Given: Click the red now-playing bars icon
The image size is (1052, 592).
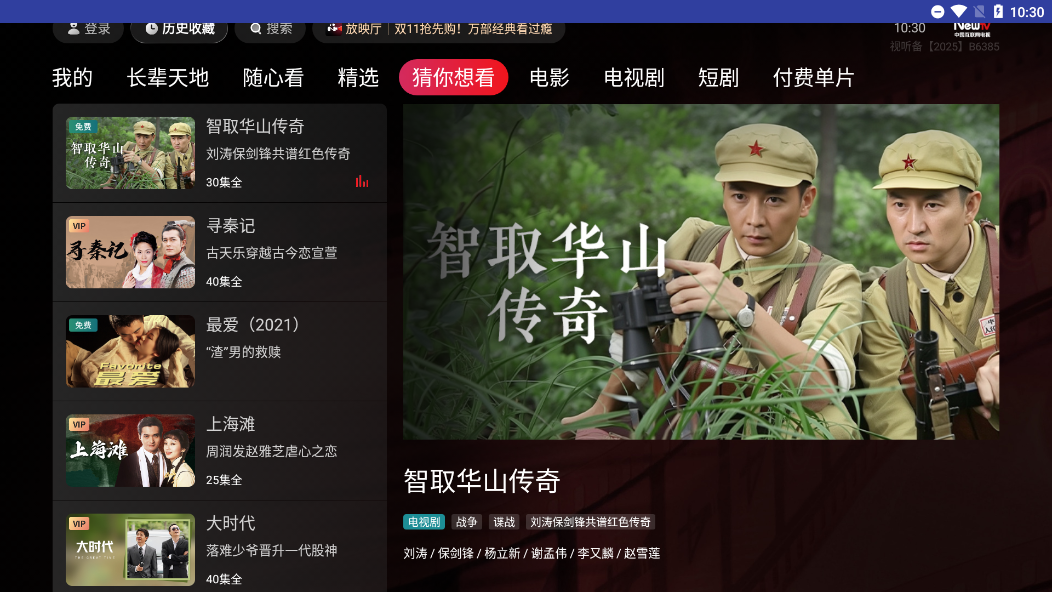Looking at the screenshot, I should click(362, 181).
